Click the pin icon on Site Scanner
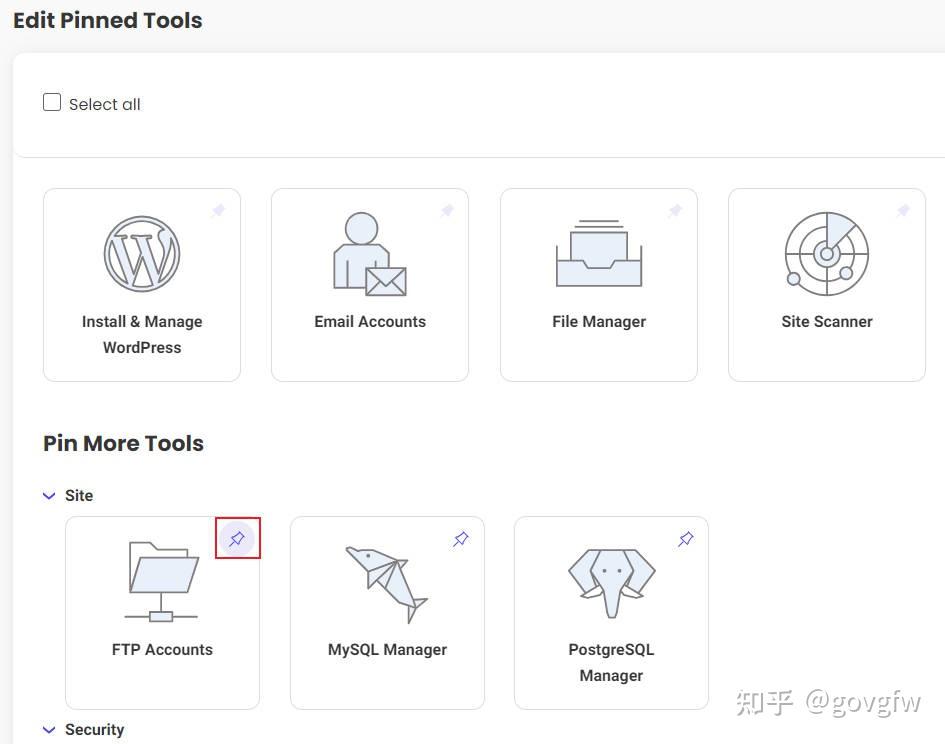This screenshot has height=744, width=945. coord(903,211)
